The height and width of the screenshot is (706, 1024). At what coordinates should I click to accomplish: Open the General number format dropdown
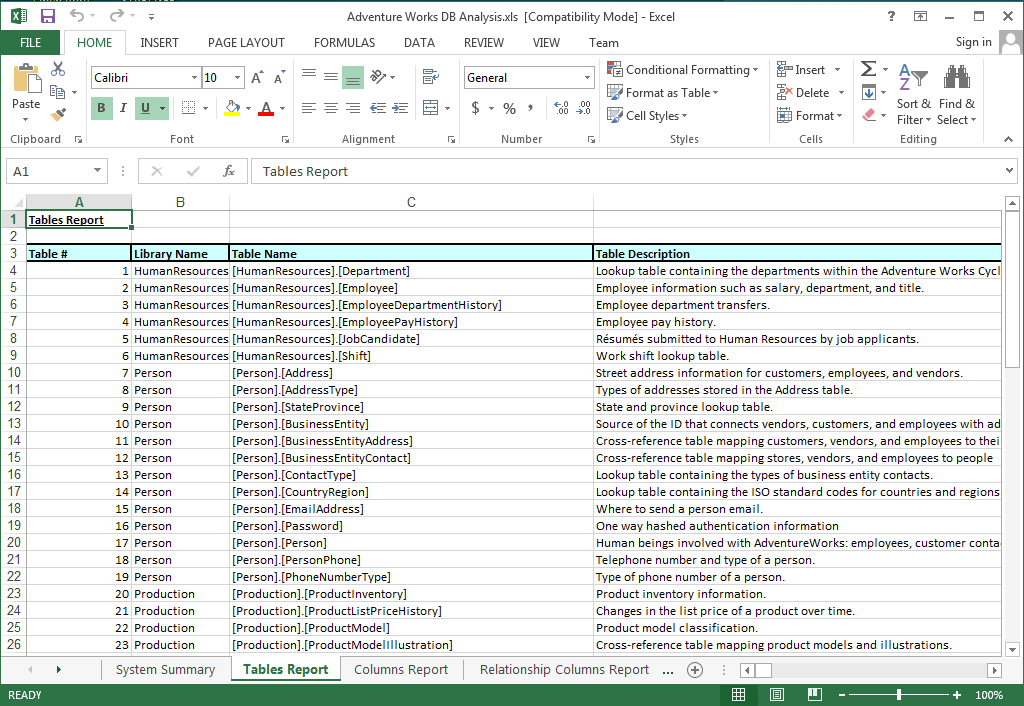coord(587,78)
